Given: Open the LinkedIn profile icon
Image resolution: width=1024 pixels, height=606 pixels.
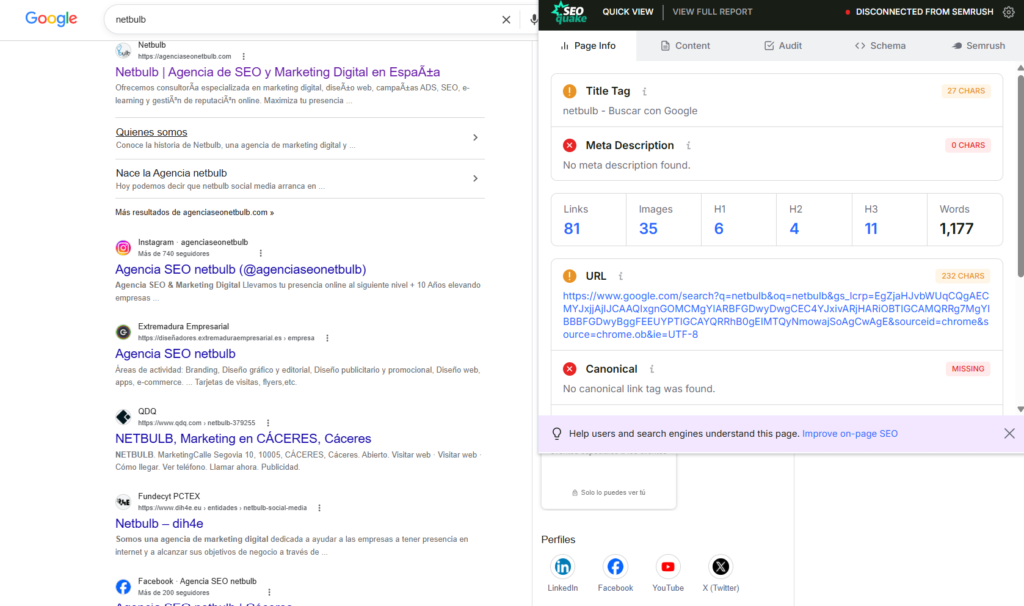Looking at the screenshot, I should coord(562,567).
